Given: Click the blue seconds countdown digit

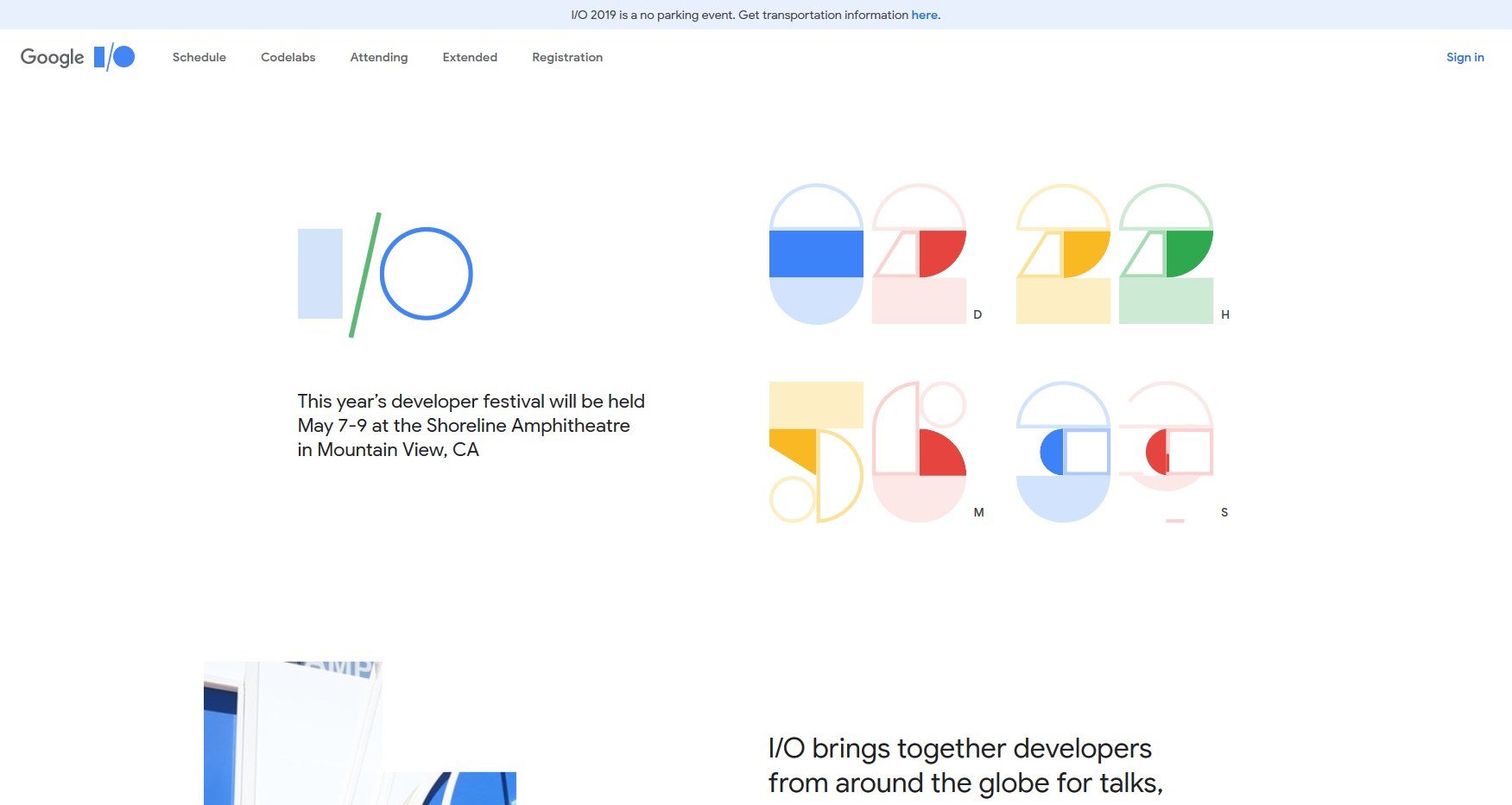Looking at the screenshot, I should pos(1063,452).
